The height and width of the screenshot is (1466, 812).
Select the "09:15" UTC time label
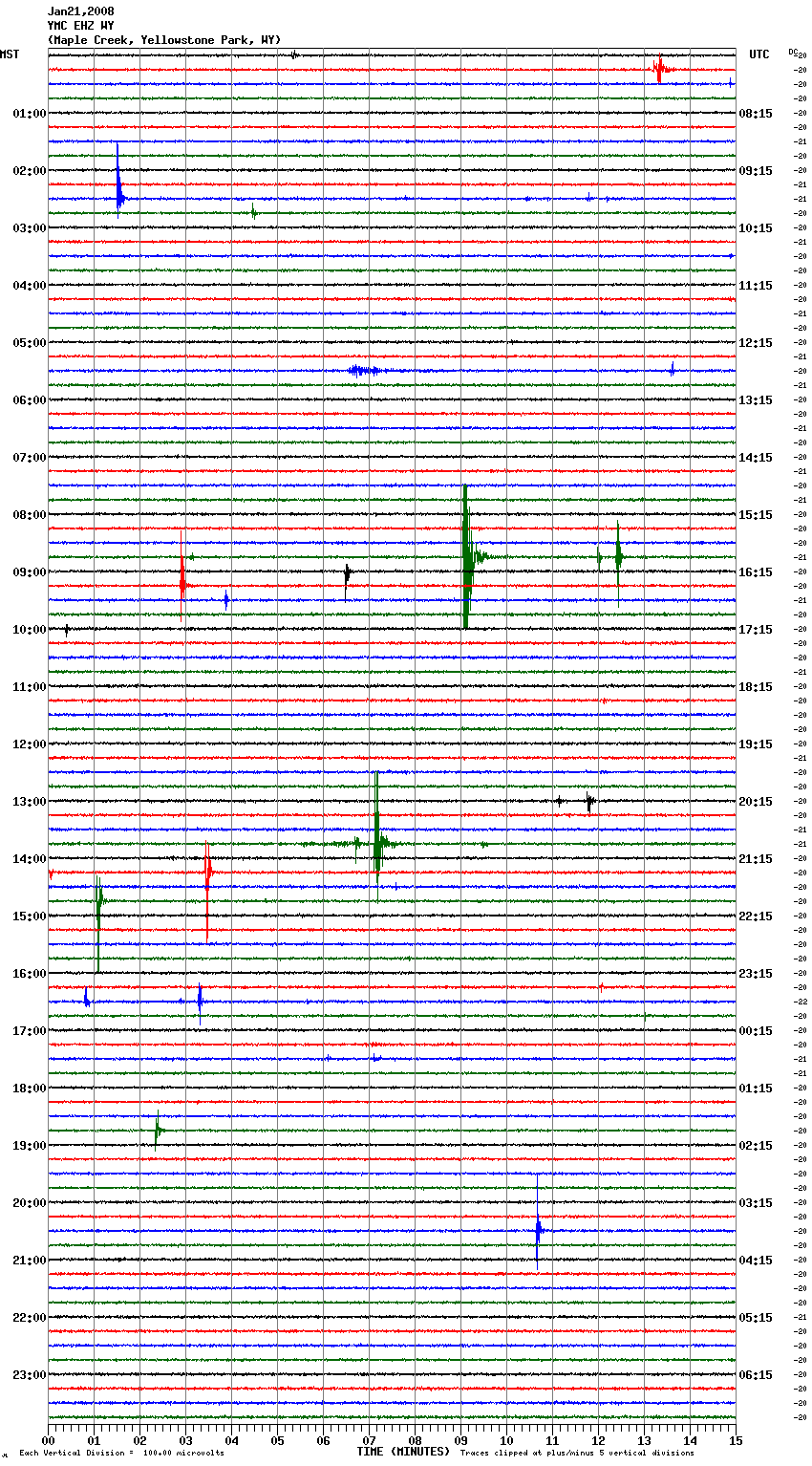pyautogui.click(x=756, y=171)
